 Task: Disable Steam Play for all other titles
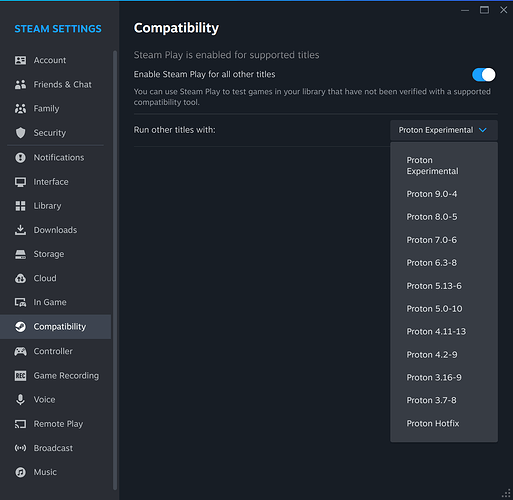tap(483, 75)
